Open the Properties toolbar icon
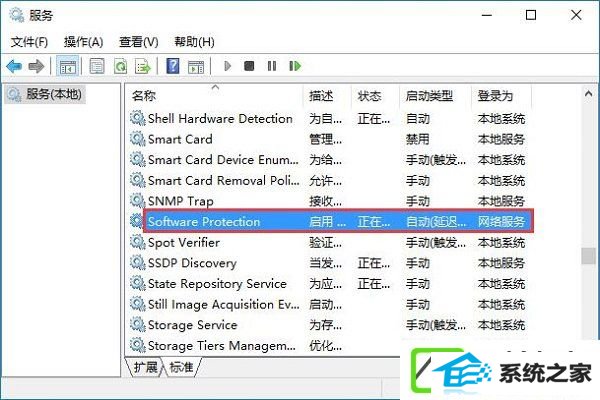 click(x=97, y=66)
